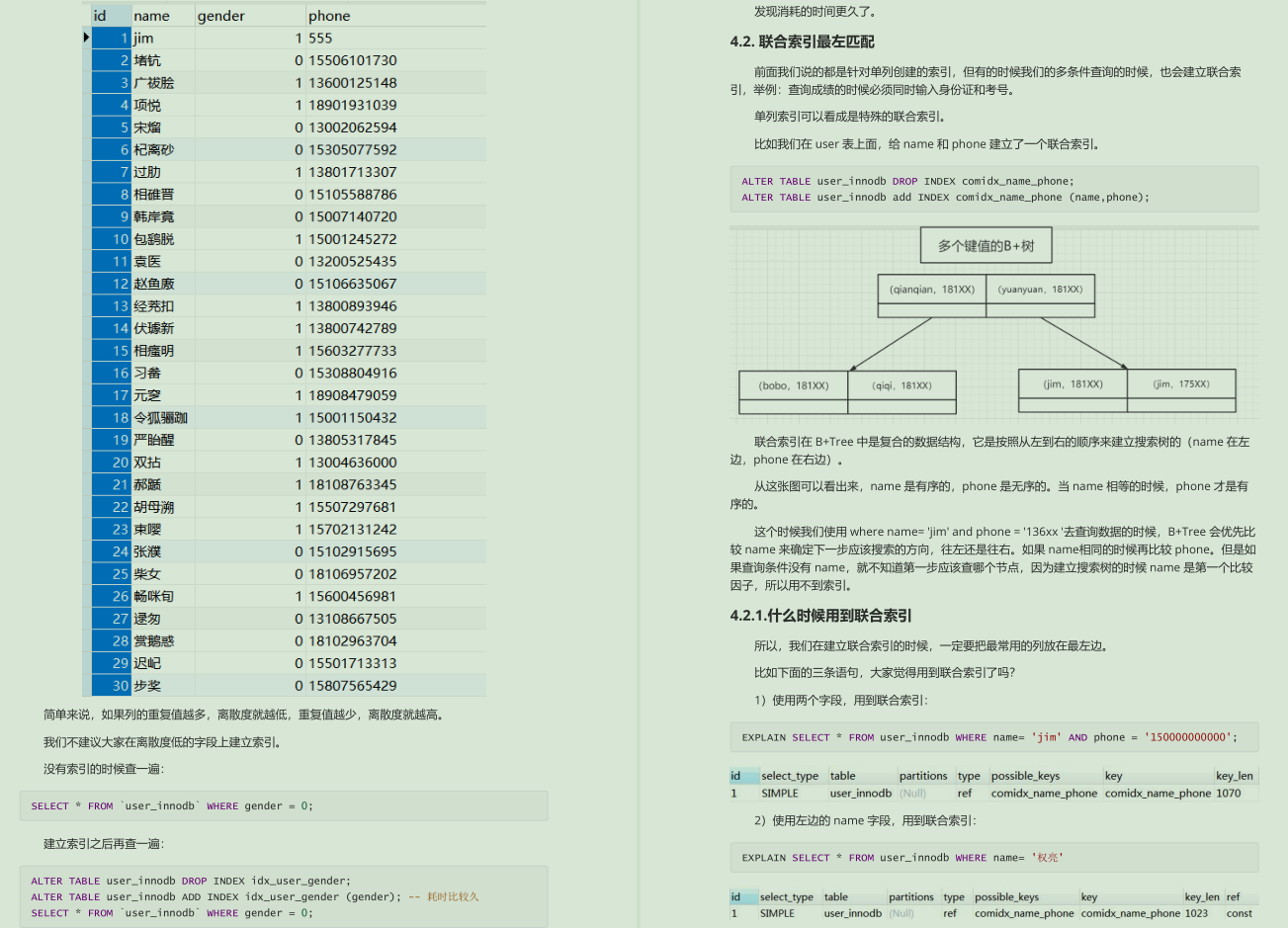Select phone value '15702131242'
This screenshot has height=928, width=1288.
click(x=353, y=530)
